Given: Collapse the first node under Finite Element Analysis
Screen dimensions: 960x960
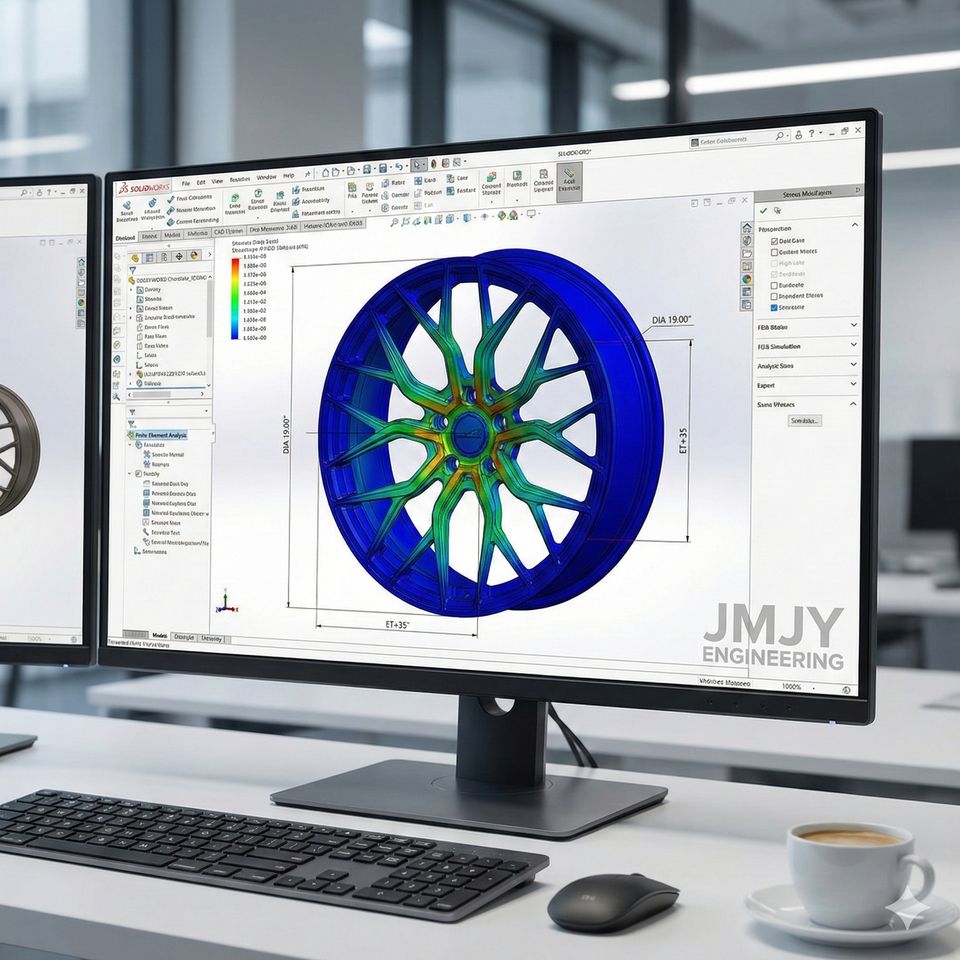Looking at the screenshot, I should [x=130, y=445].
